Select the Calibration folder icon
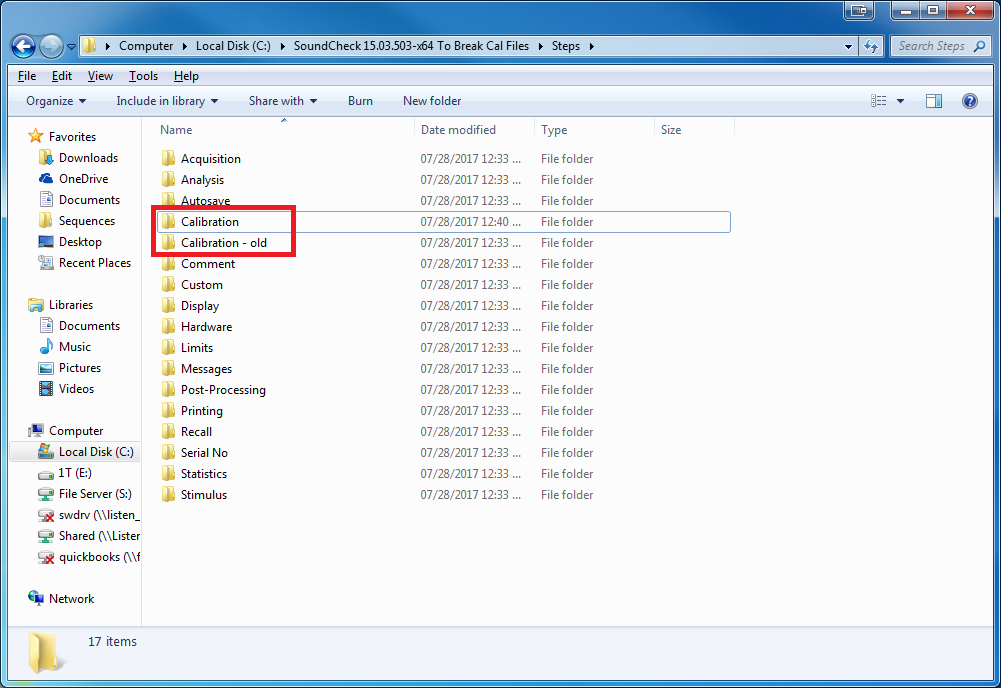 point(169,221)
